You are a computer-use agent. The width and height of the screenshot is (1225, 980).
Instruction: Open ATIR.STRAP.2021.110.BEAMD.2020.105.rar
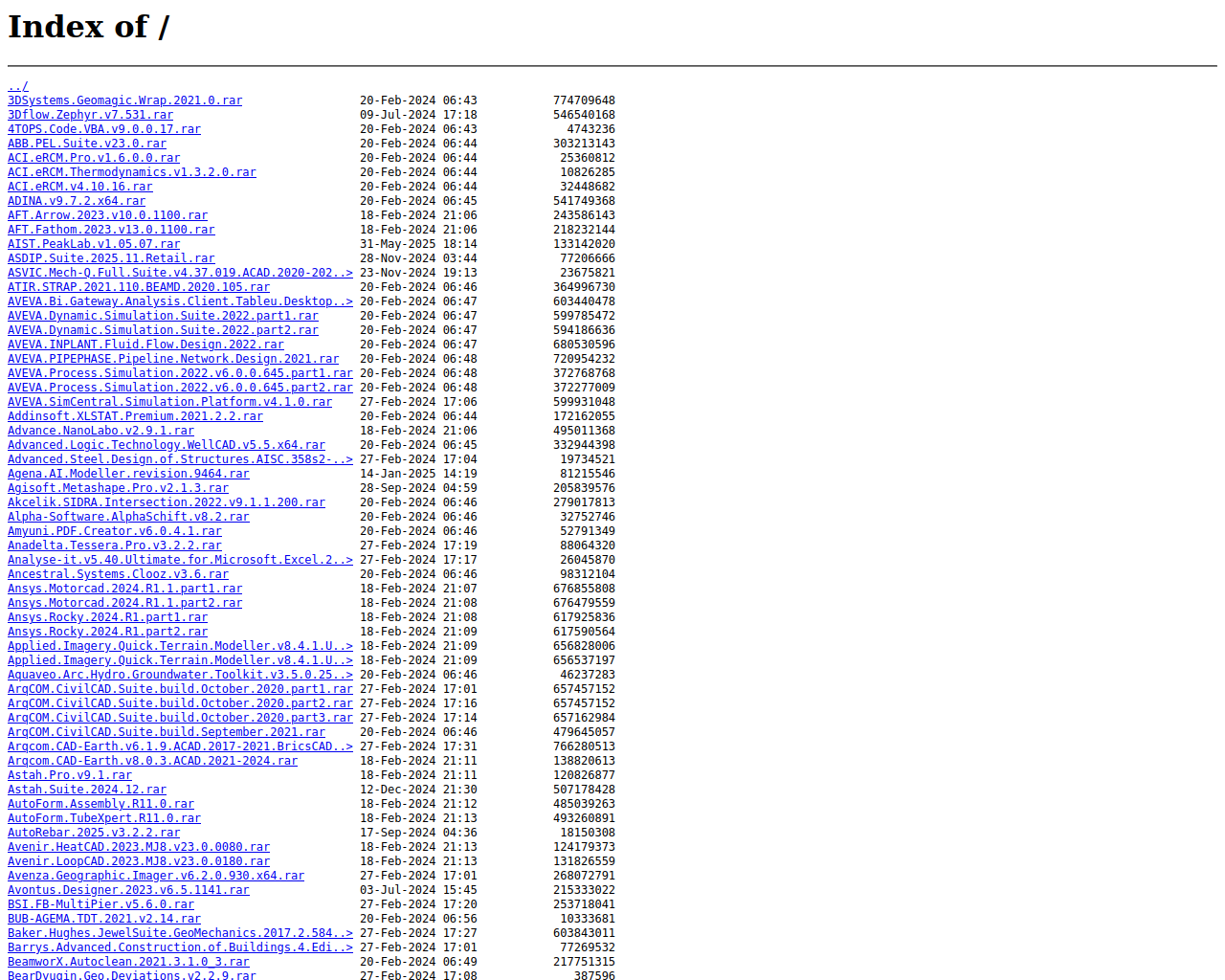139,287
